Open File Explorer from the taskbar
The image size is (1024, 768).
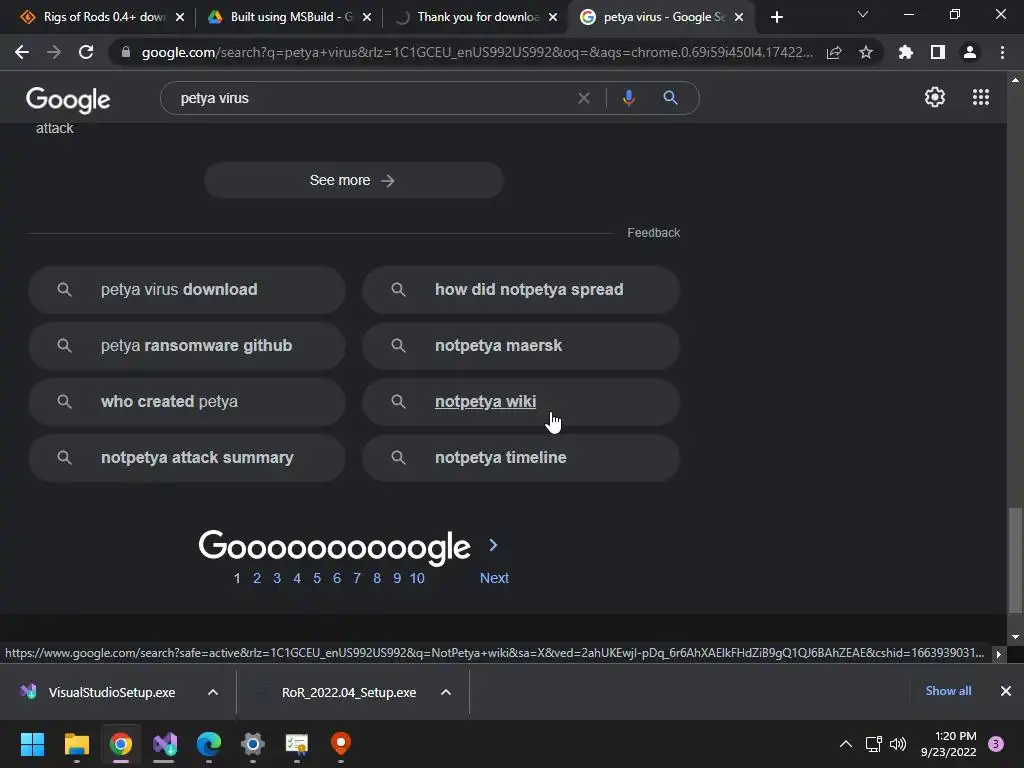click(x=76, y=743)
